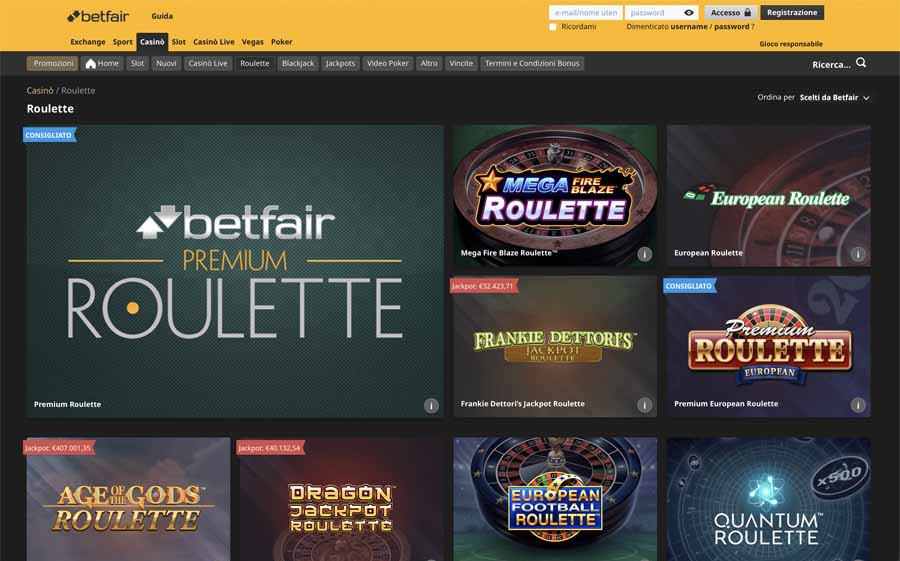Click the Home house icon
The width and height of the screenshot is (900, 561).
pos(91,64)
